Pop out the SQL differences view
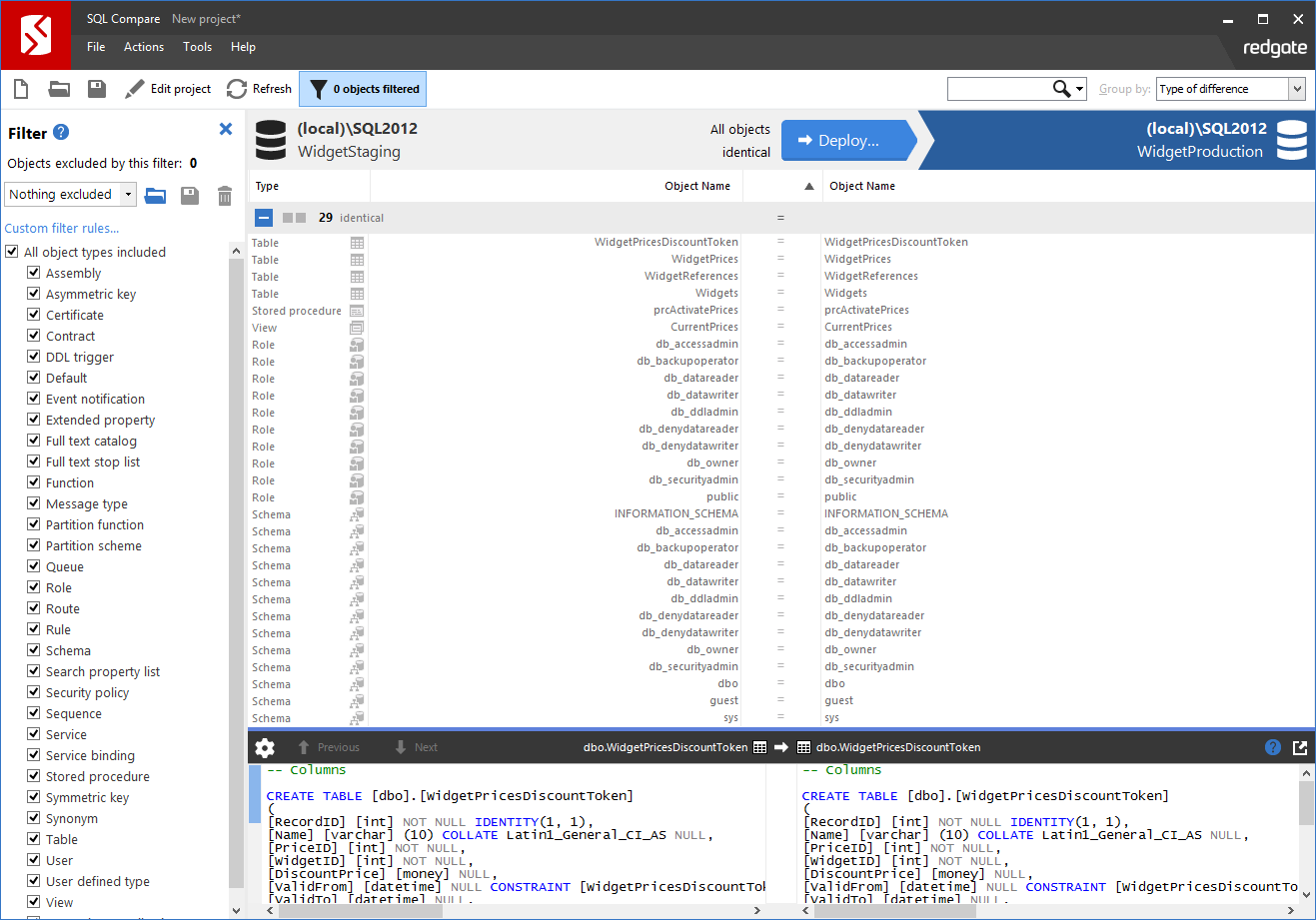 coord(1298,746)
